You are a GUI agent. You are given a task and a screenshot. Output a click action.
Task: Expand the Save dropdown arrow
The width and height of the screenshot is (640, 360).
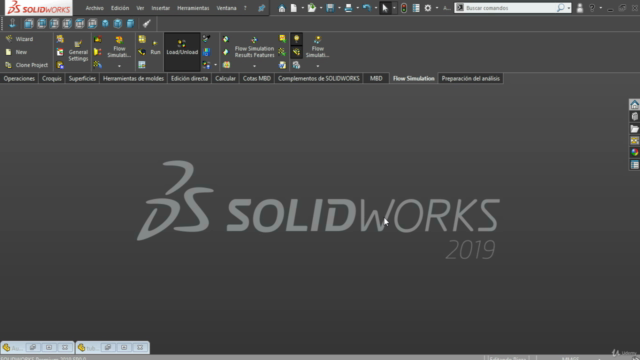click(x=339, y=8)
